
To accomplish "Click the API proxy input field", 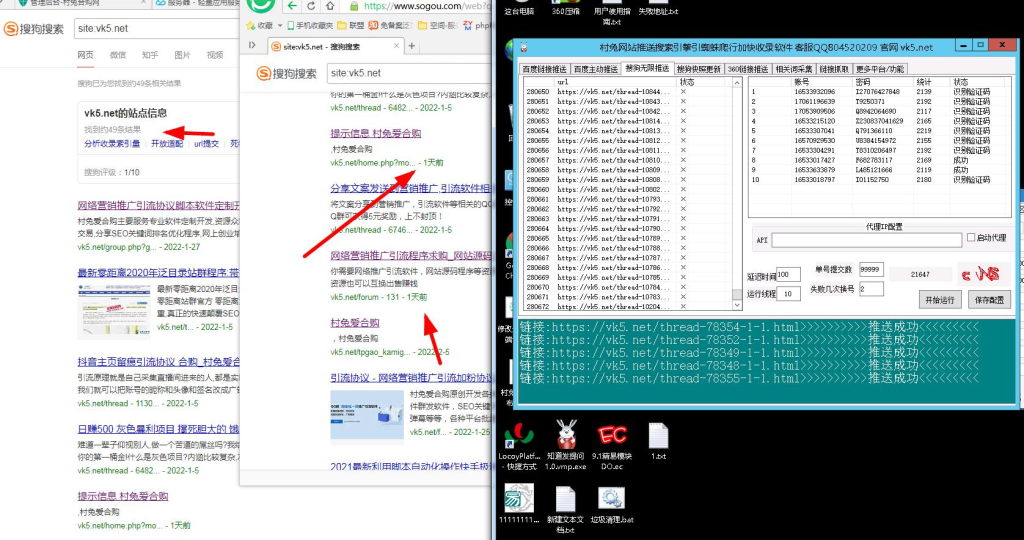I will (867, 240).
